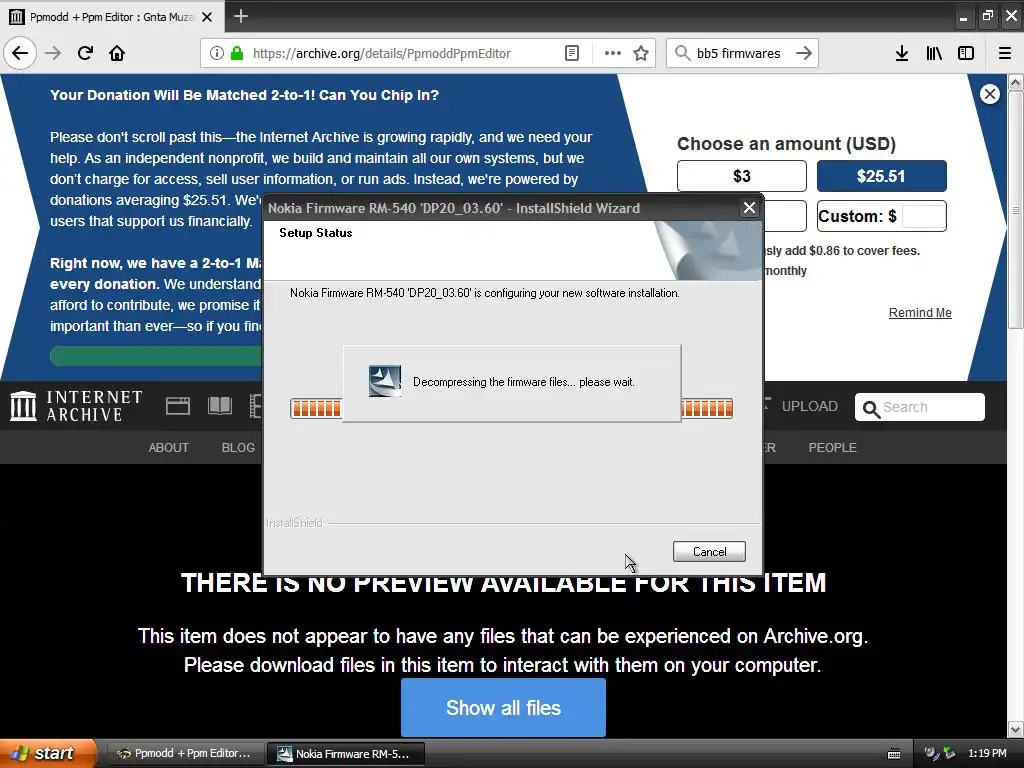The image size is (1024, 768).
Task: Click the Internet Archive Search field
Action: tap(920, 408)
